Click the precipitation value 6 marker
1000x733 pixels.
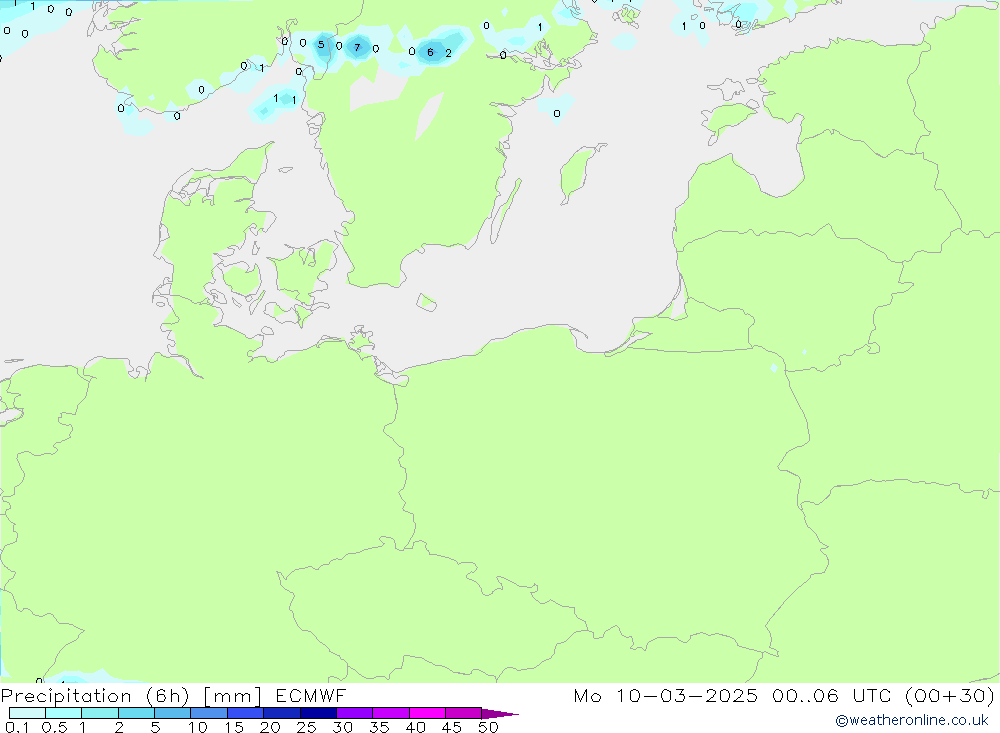(430, 52)
